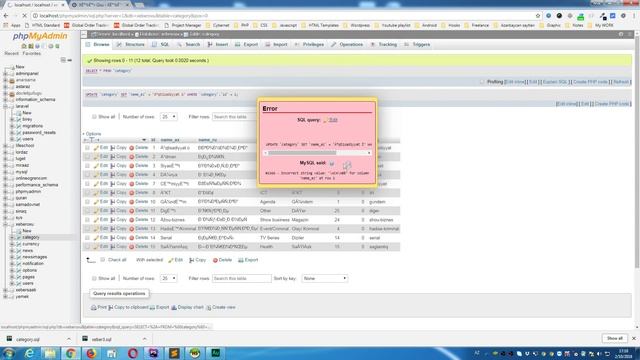
Task: Expand the phpmyadmin database node
Action: click(5, 191)
